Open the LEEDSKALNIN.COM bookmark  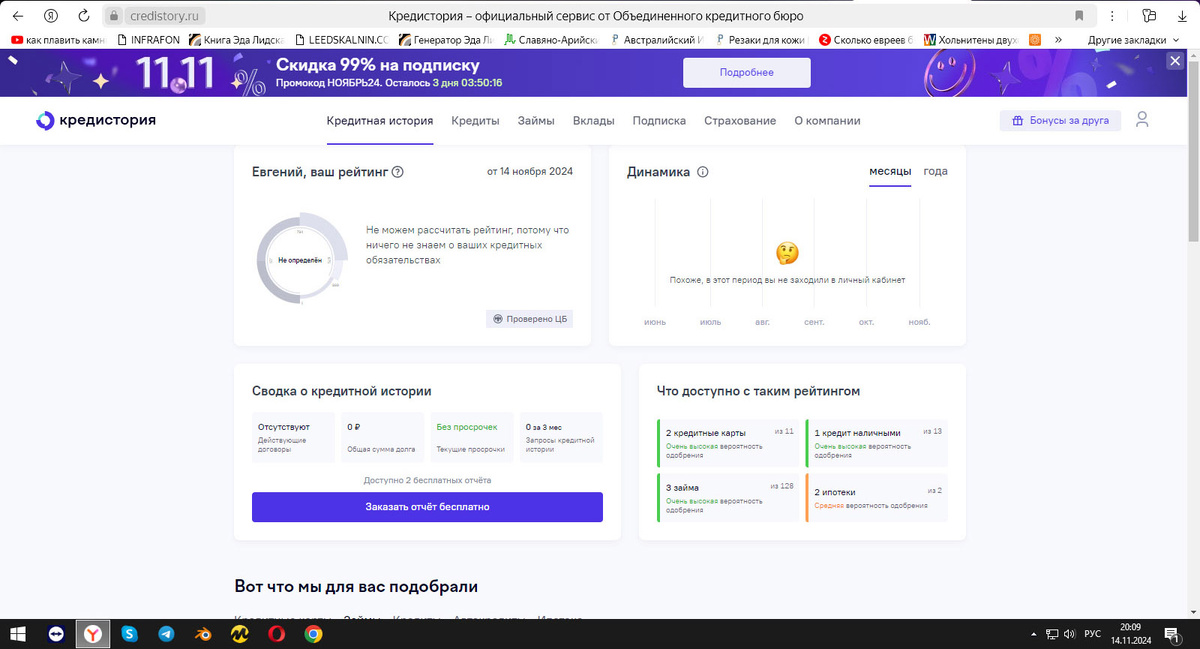(x=342, y=40)
